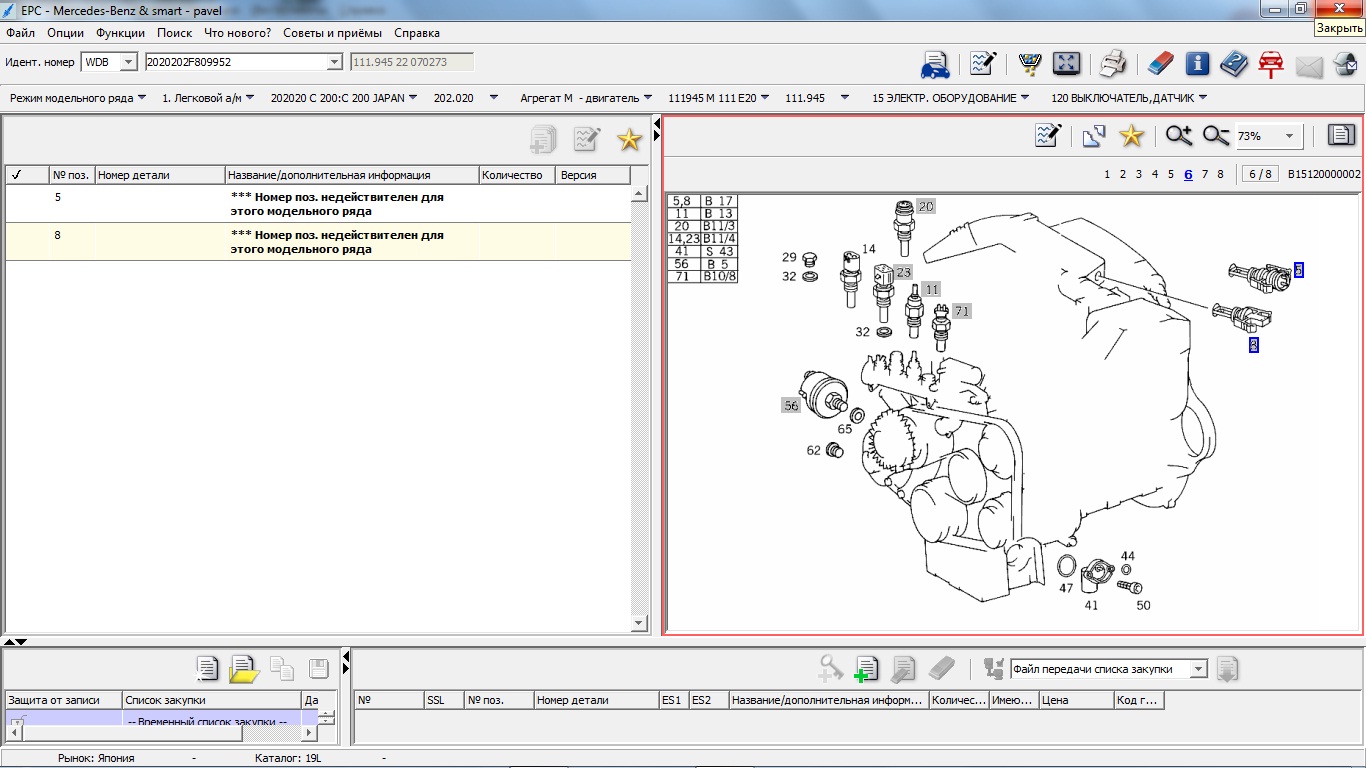
Task: Click the red car on lift icon
Action: pos(1271,64)
